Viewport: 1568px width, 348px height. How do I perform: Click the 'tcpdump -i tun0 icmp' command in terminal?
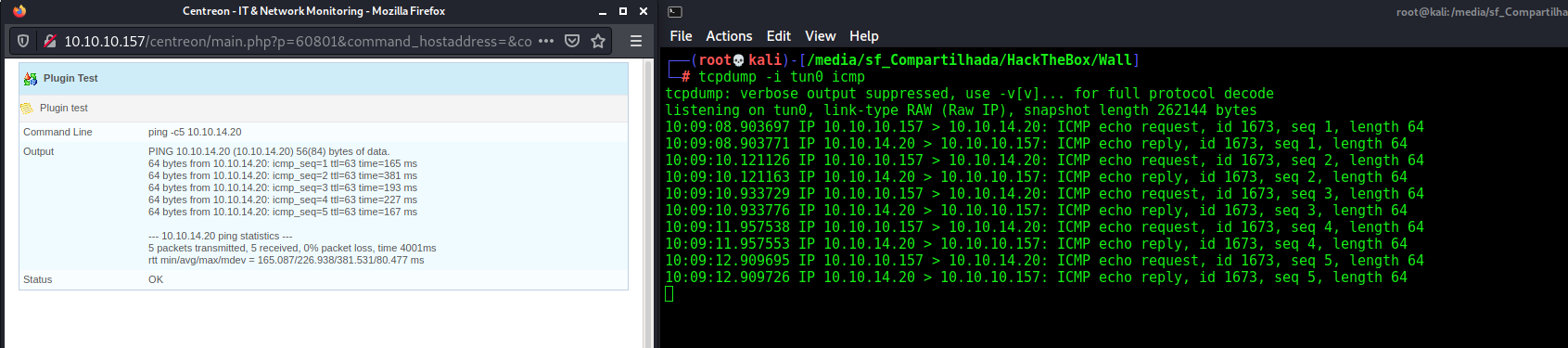[x=782, y=77]
